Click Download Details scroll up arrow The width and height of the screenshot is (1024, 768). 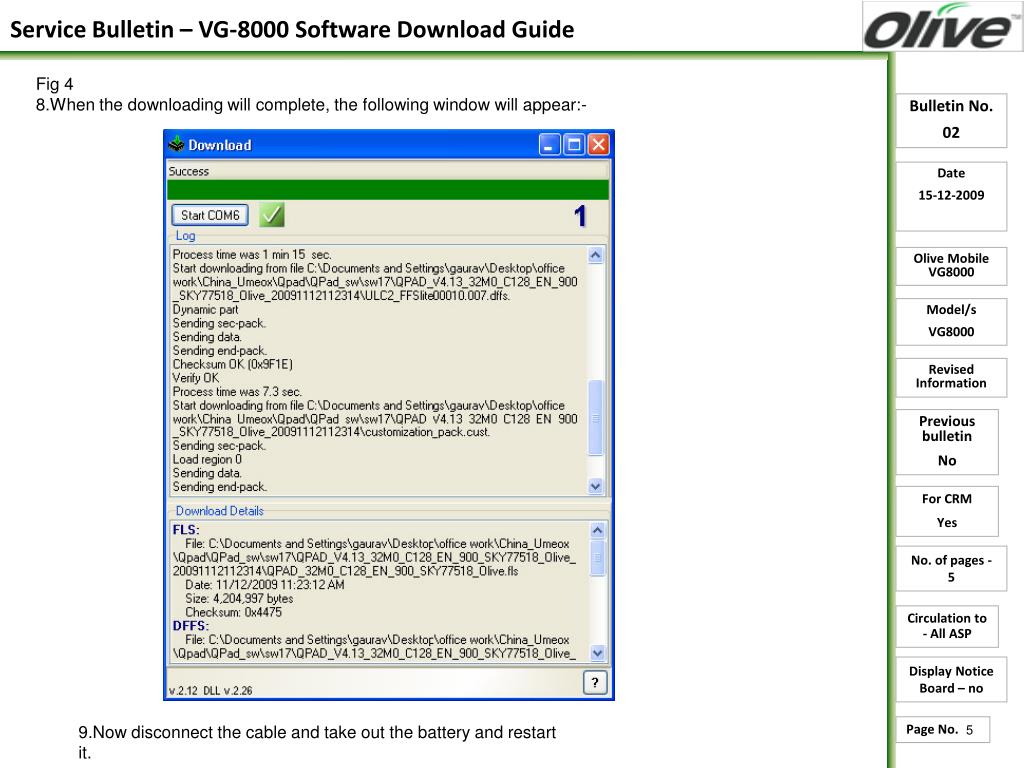[598, 530]
